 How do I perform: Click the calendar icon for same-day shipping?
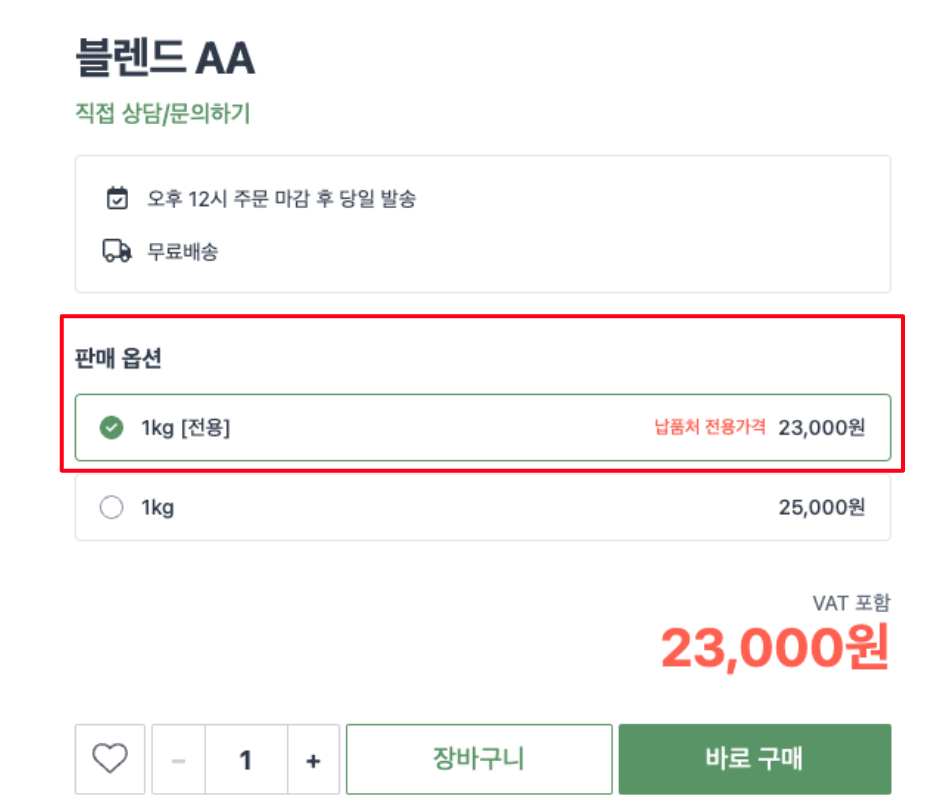click(x=117, y=198)
